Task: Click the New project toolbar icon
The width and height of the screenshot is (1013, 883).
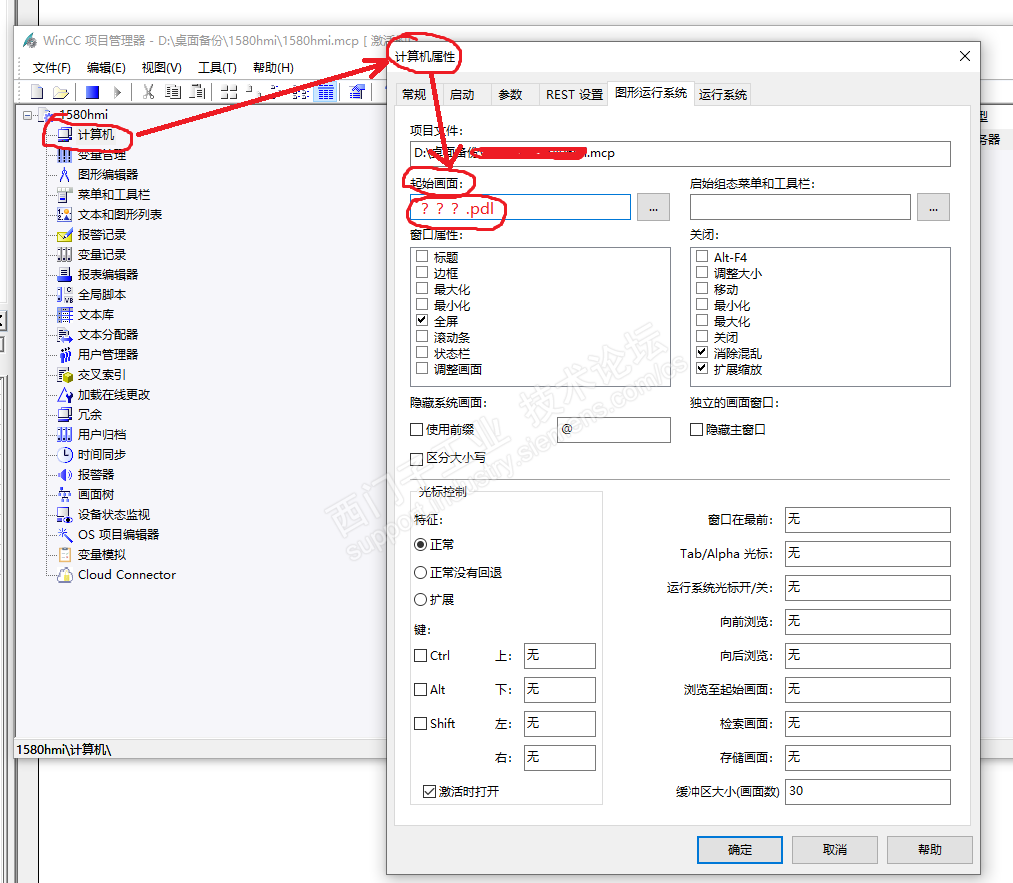Action: [37, 92]
